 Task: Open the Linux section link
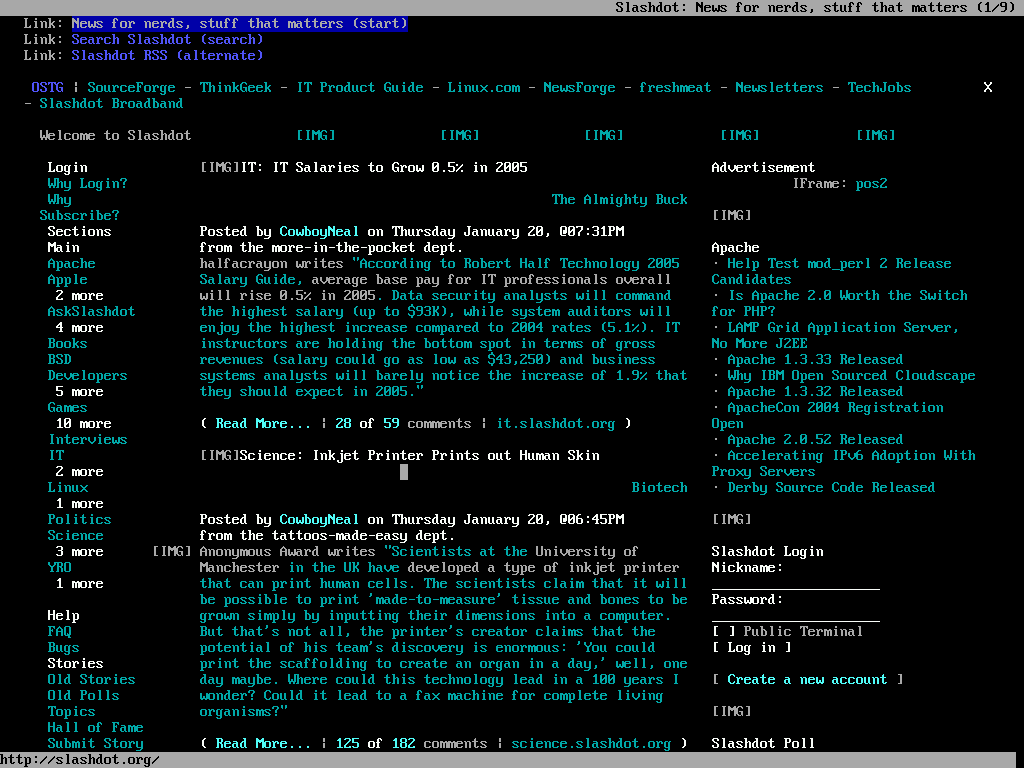click(67, 488)
